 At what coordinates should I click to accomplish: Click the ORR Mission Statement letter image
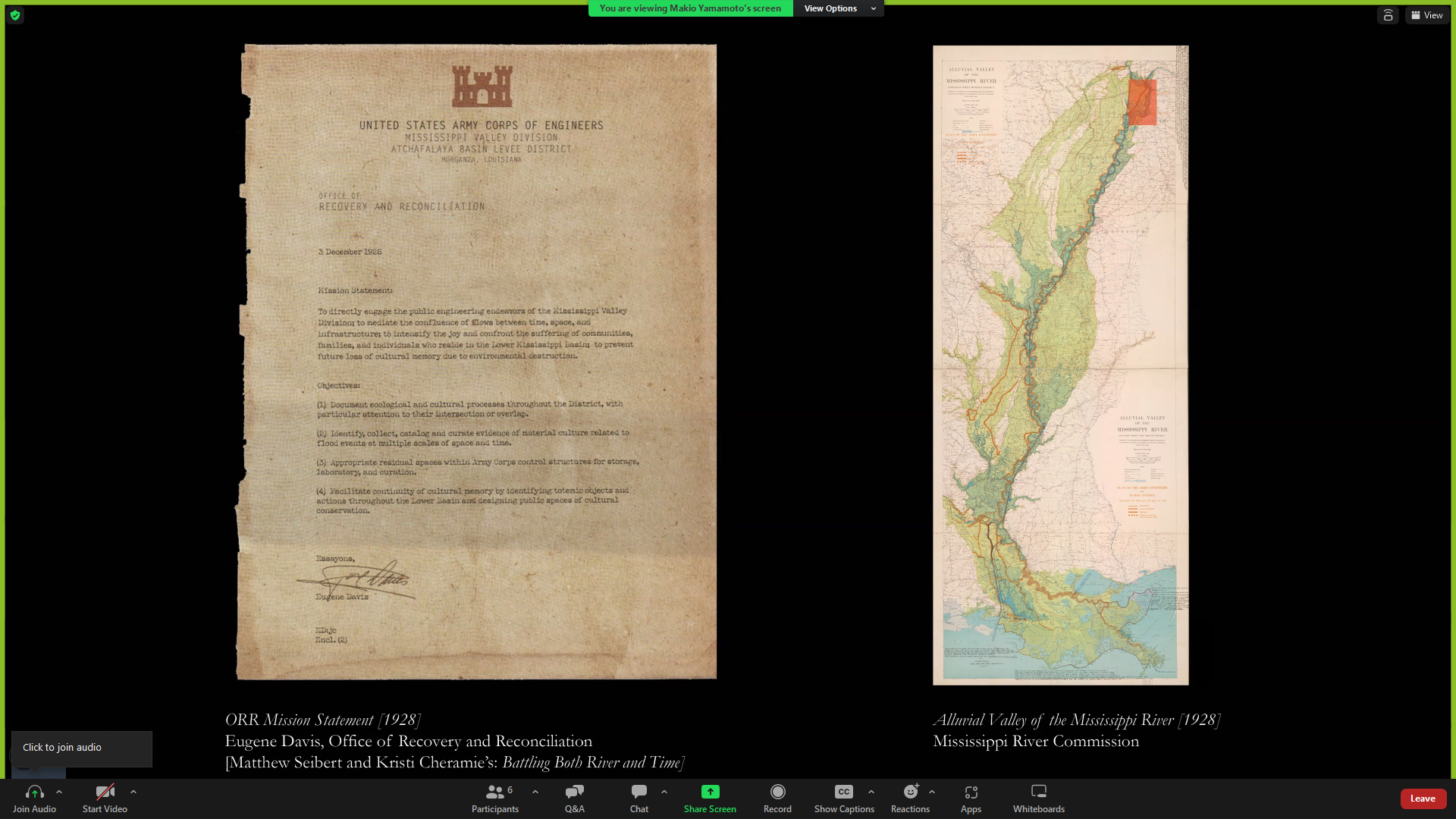pyautogui.click(x=476, y=362)
